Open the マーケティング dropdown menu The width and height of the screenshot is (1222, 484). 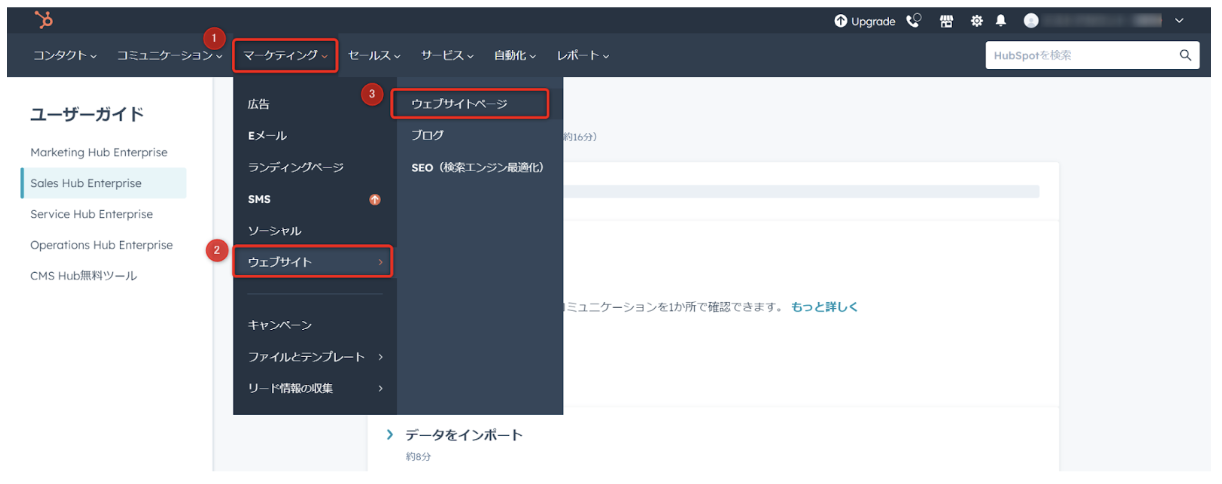click(x=286, y=55)
